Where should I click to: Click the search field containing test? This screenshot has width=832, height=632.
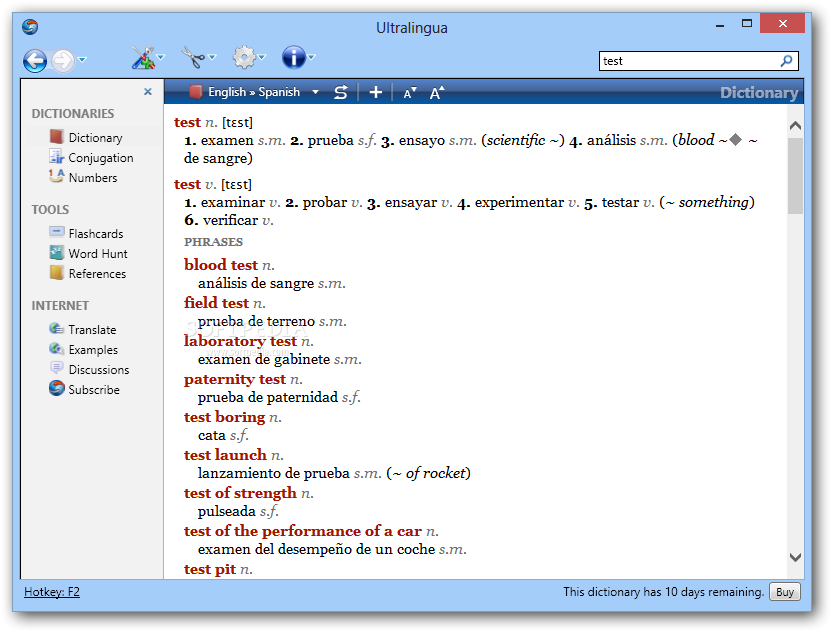click(x=690, y=61)
